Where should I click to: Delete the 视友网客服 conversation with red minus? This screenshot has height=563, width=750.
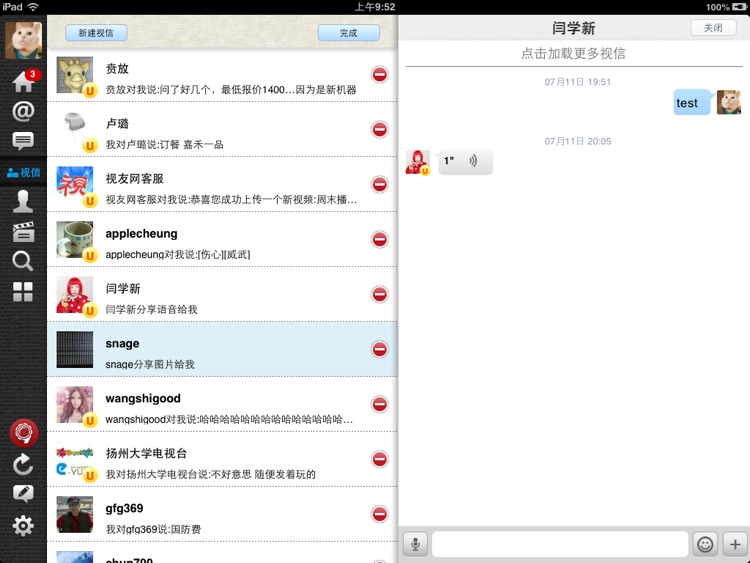click(380, 185)
